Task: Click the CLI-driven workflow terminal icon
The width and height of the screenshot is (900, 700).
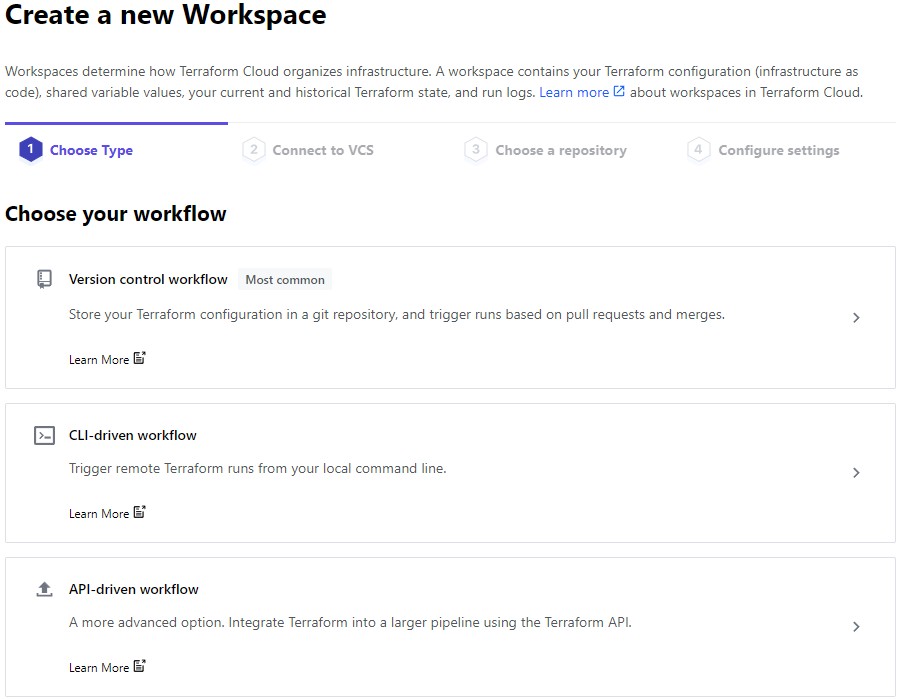Action: [x=44, y=435]
